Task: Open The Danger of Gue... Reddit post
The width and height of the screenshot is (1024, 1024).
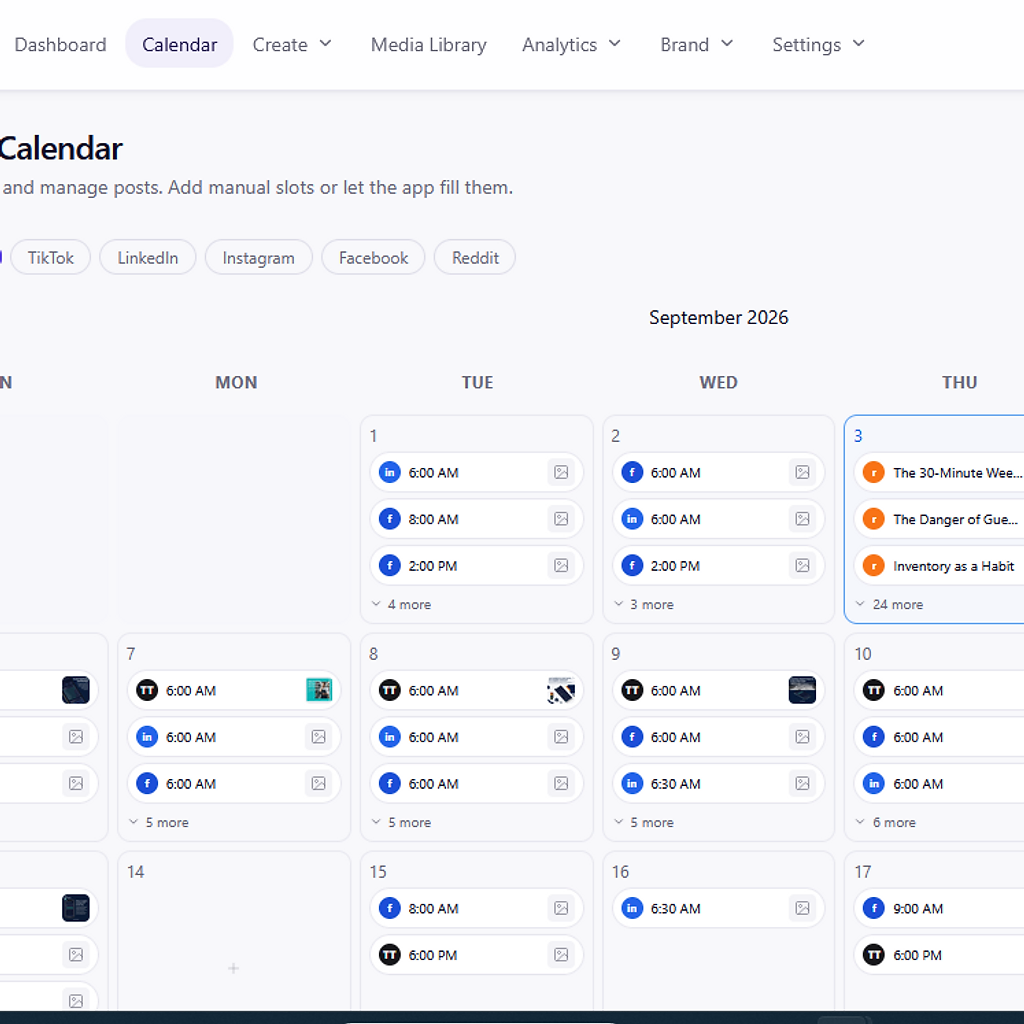Action: [x=940, y=519]
